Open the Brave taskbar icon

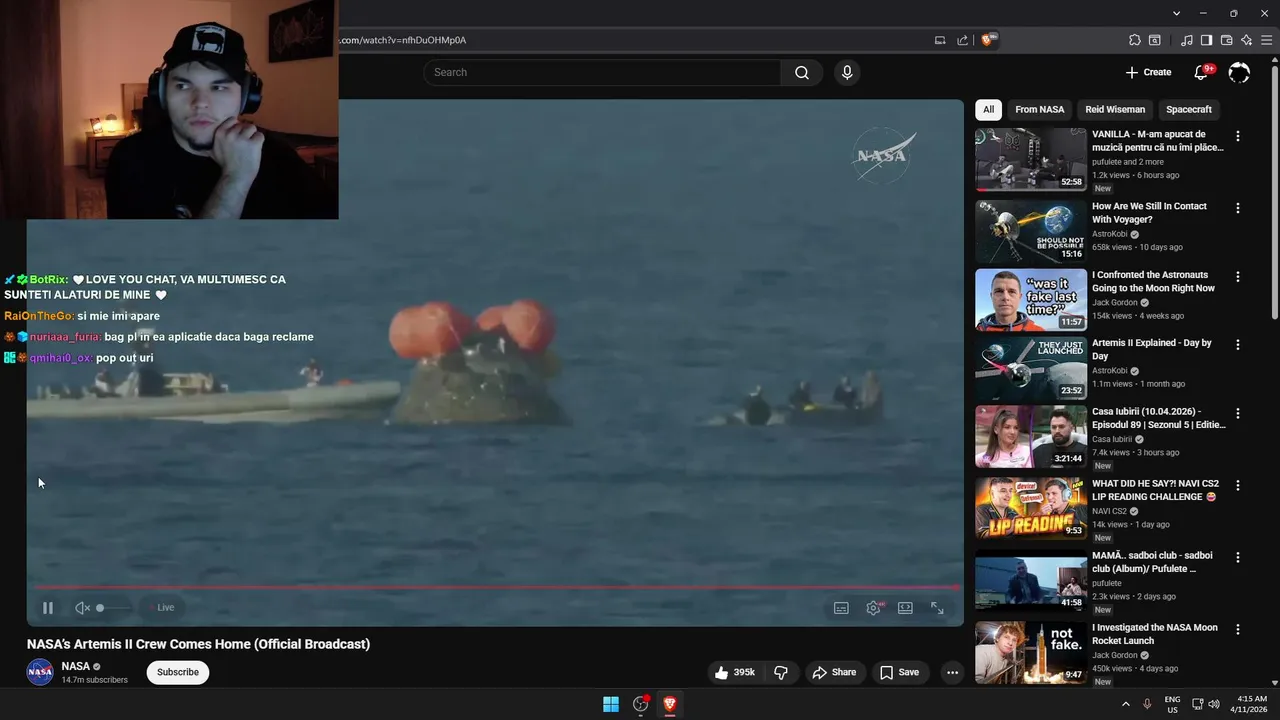[x=670, y=704]
